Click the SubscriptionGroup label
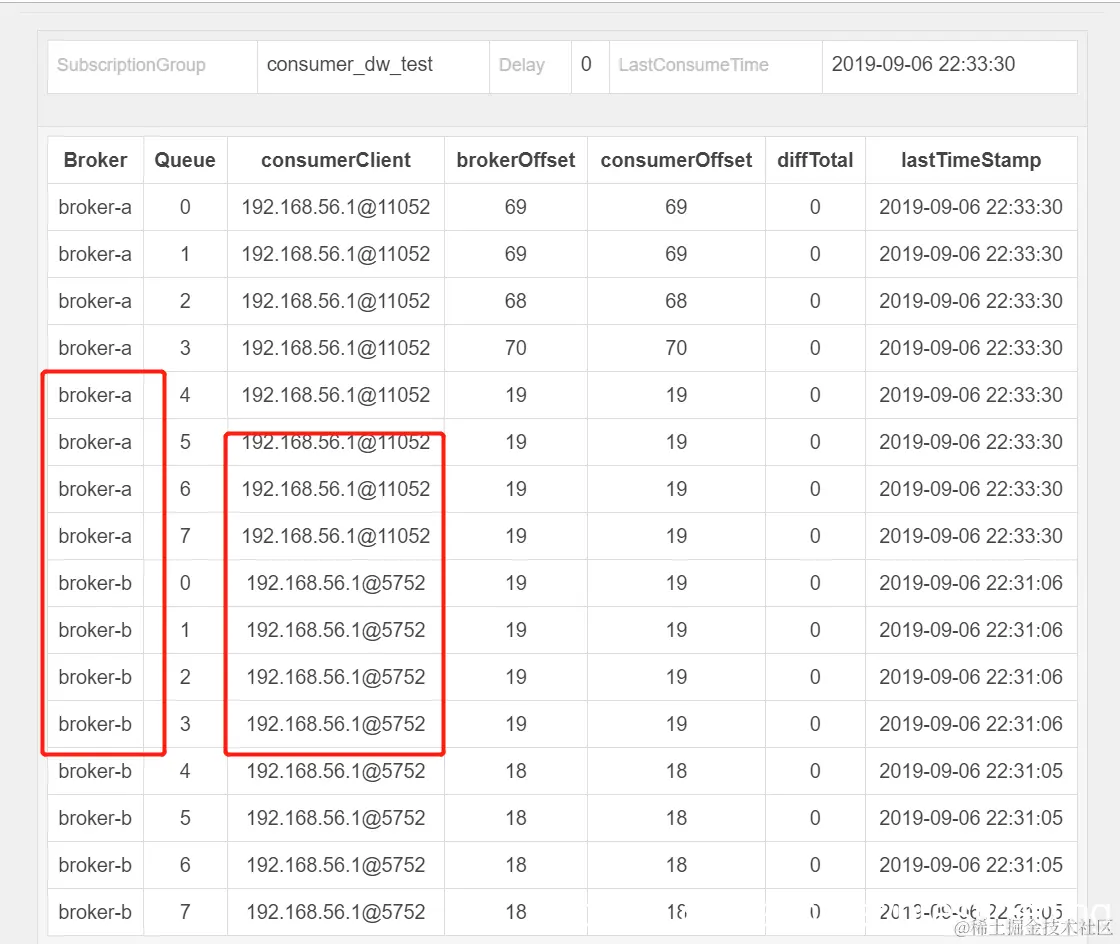The height and width of the screenshot is (944, 1120). [x=131, y=65]
